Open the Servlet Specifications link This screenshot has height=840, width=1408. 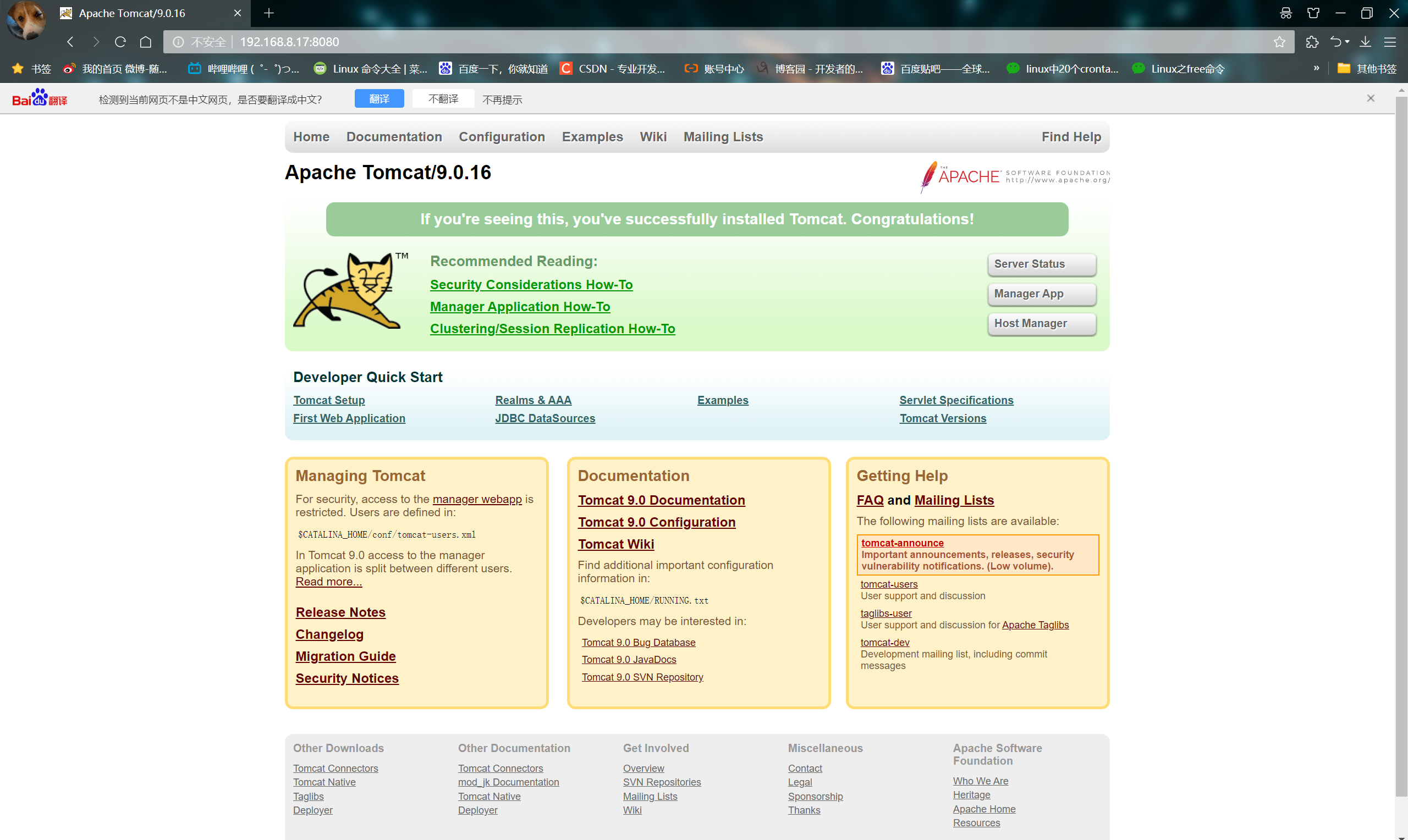pos(956,400)
